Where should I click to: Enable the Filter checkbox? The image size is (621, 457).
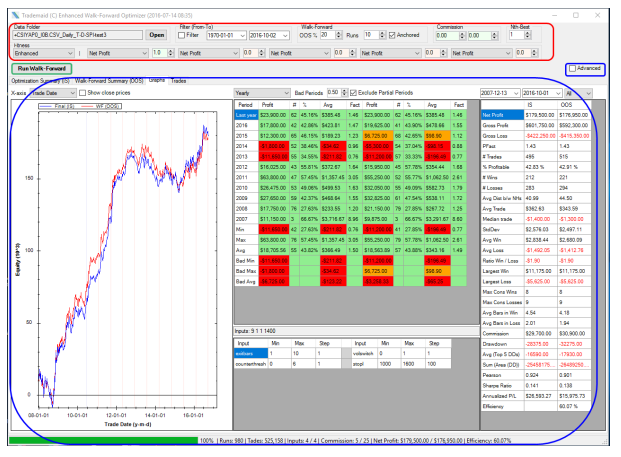coord(183,33)
